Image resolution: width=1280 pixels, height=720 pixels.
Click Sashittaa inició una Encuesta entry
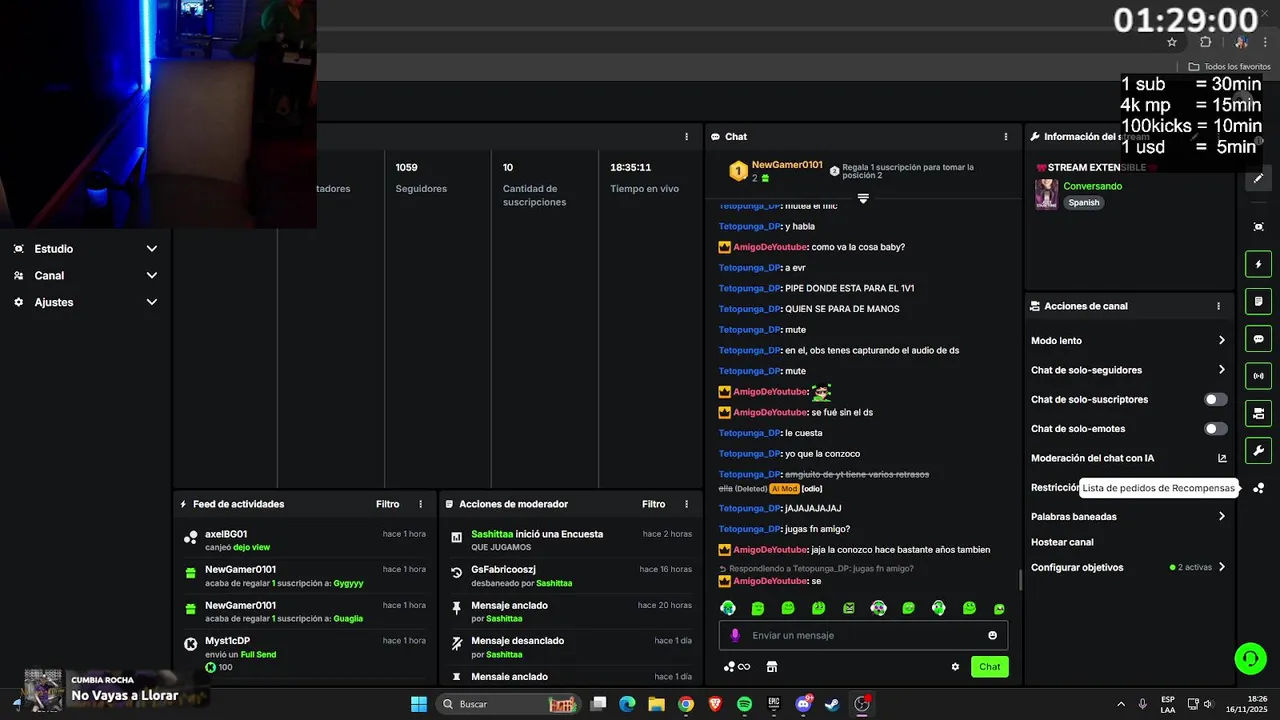click(570, 540)
